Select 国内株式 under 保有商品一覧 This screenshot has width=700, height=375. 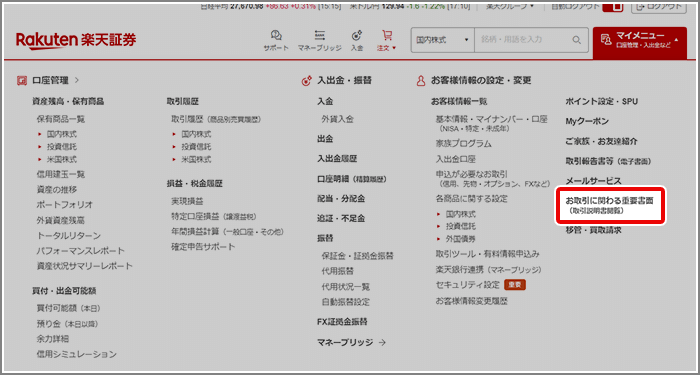(62, 134)
